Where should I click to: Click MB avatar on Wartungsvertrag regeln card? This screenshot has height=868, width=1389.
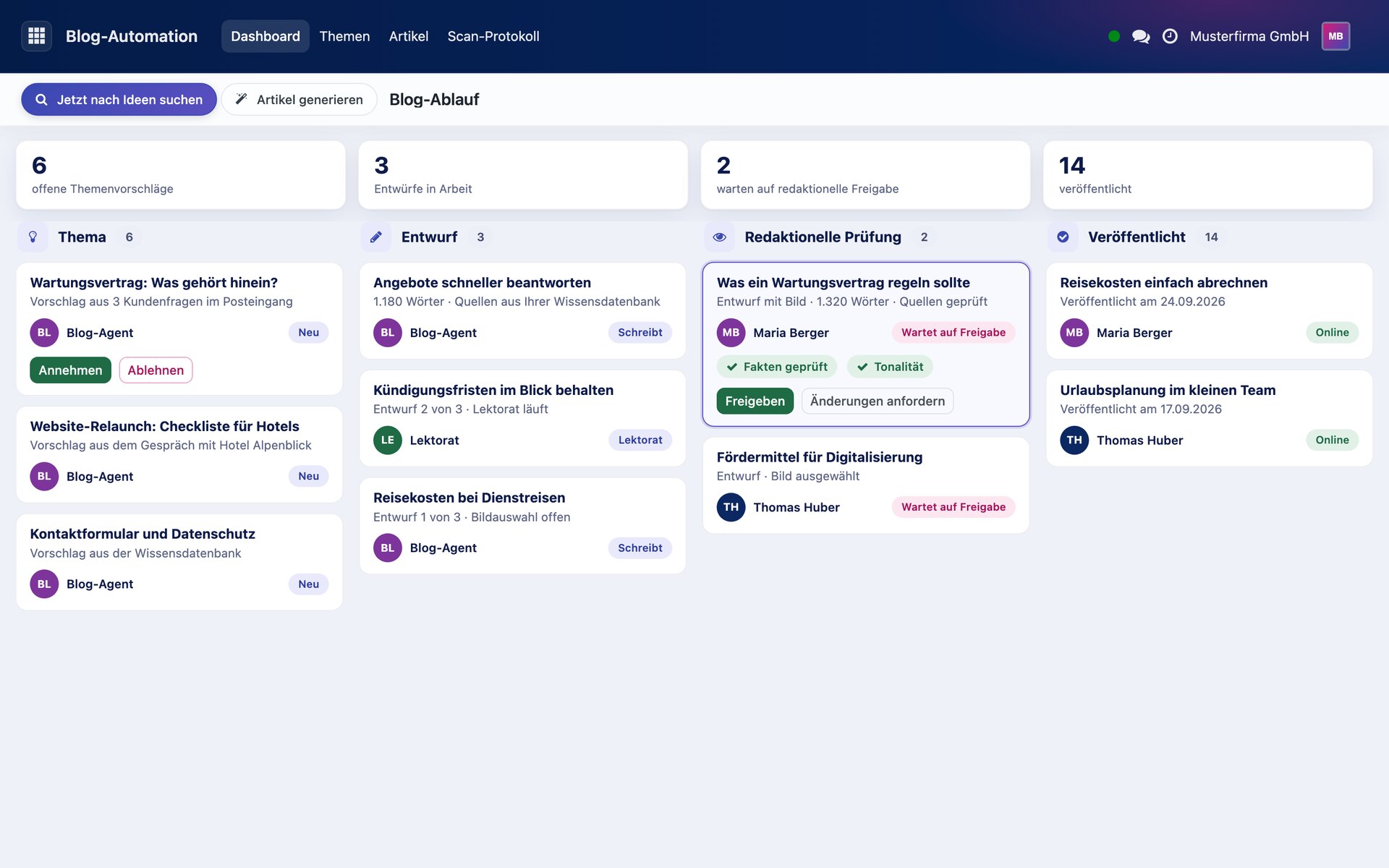point(731,333)
